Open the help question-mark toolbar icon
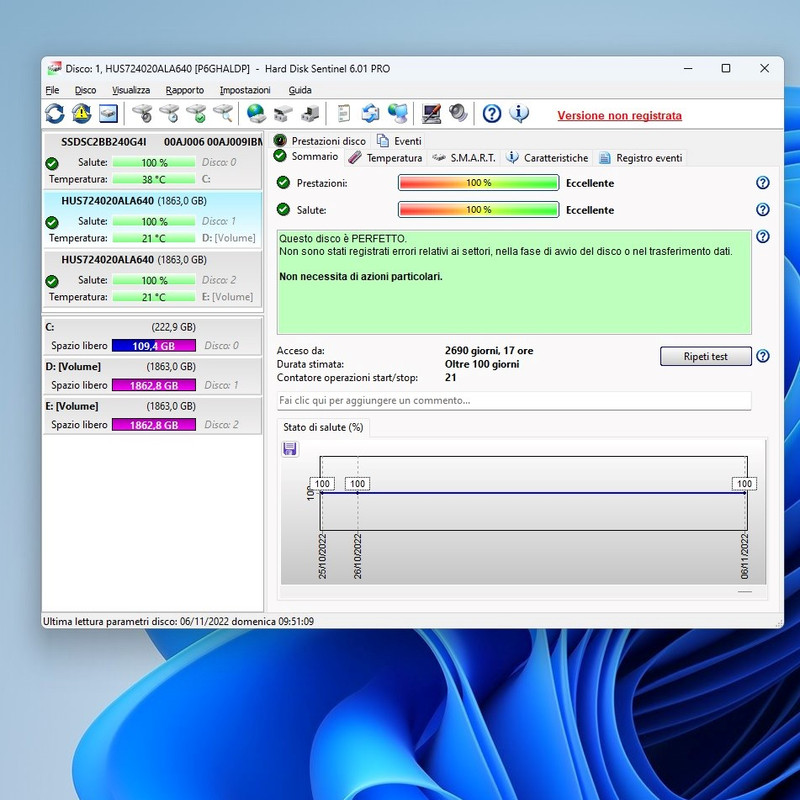 (x=492, y=113)
